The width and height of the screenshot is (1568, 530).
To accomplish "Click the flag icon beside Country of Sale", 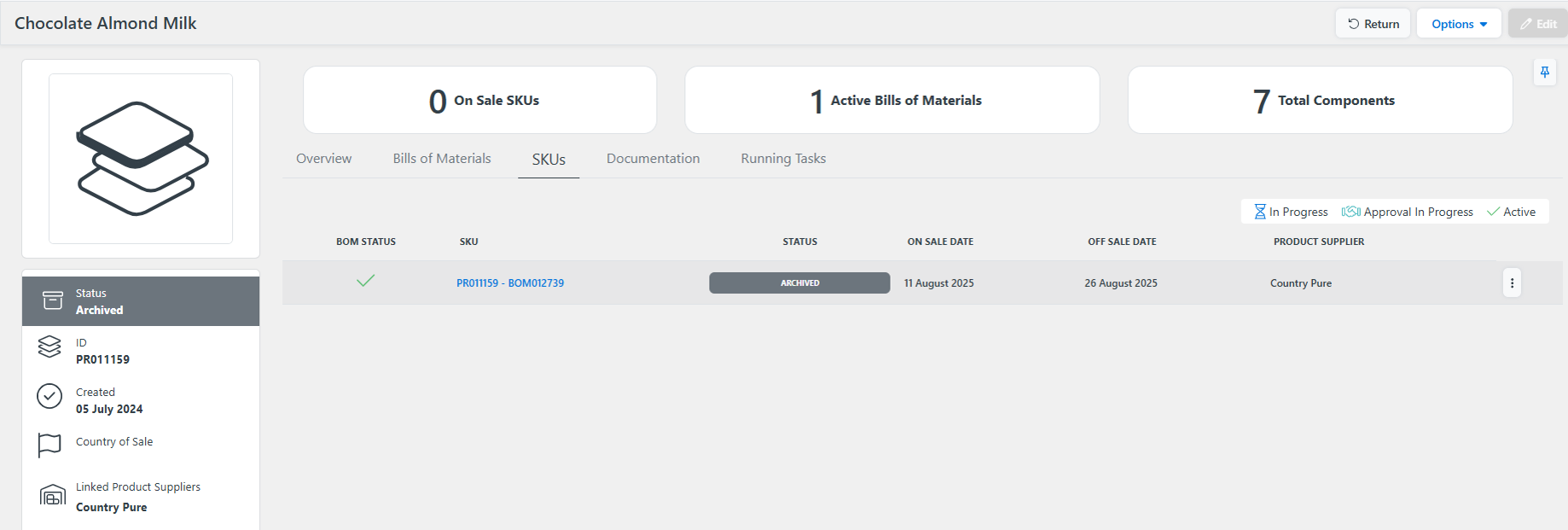I will [x=49, y=446].
